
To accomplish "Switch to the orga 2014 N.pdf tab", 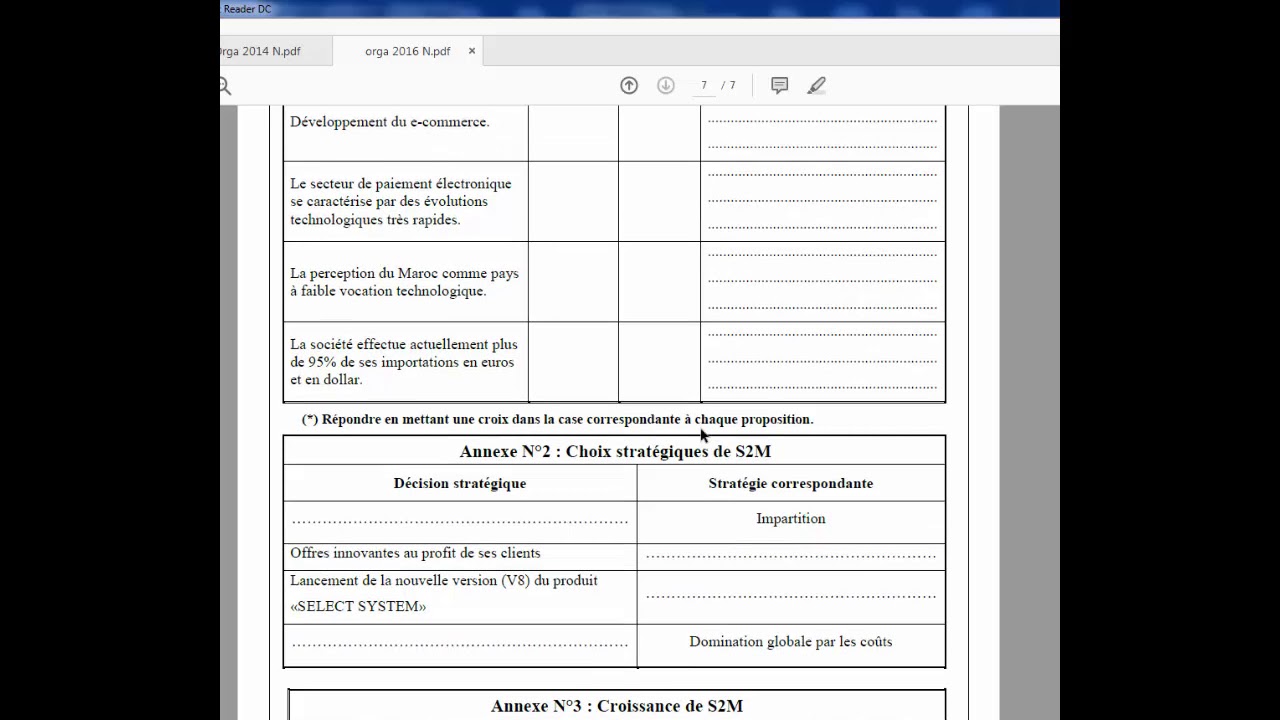I will point(275,51).
